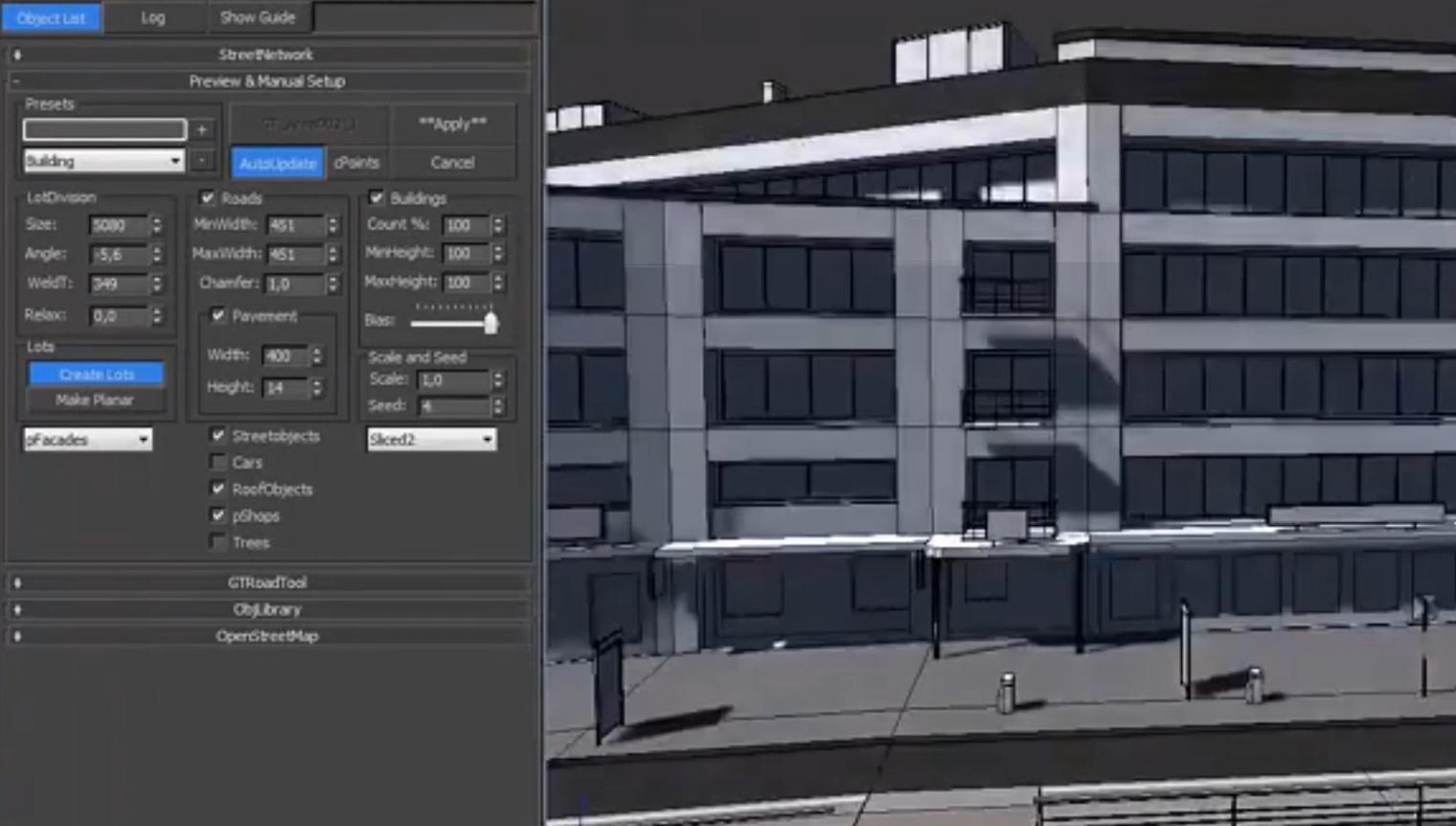
Task: Click the Seed spinner arrows
Action: point(498,406)
